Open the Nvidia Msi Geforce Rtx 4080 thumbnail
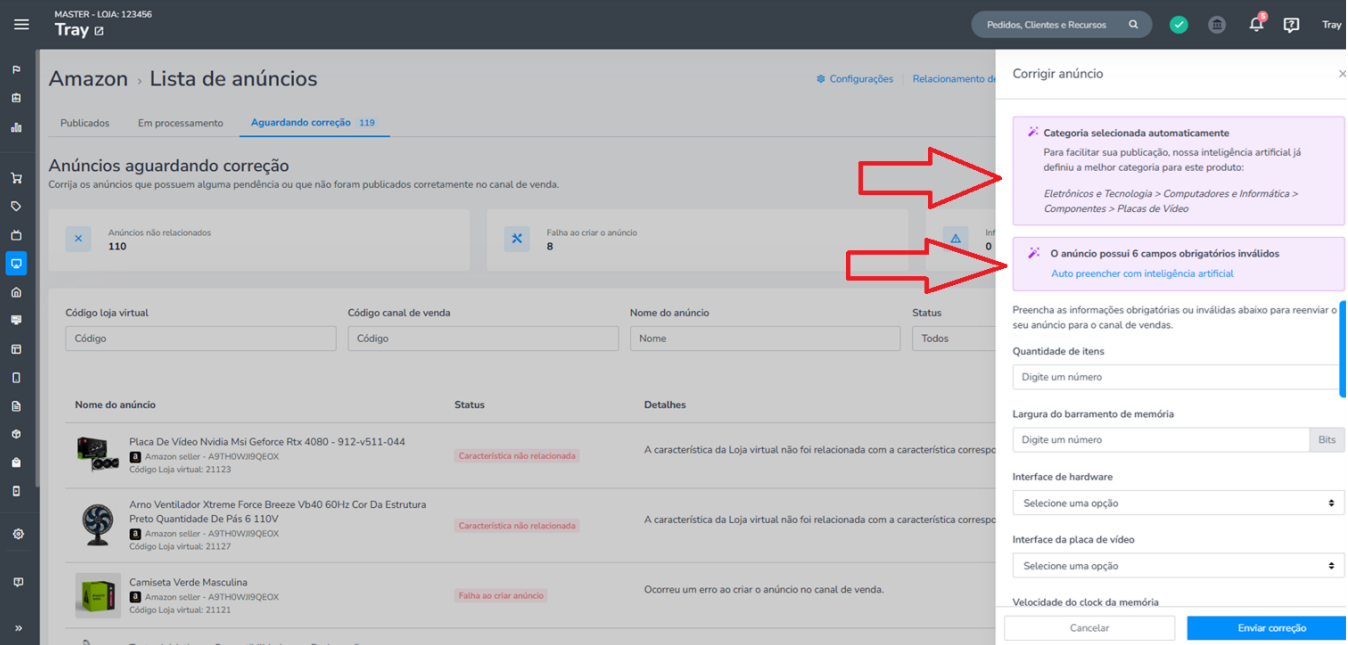This screenshot has height=645, width=1348. (x=98, y=454)
